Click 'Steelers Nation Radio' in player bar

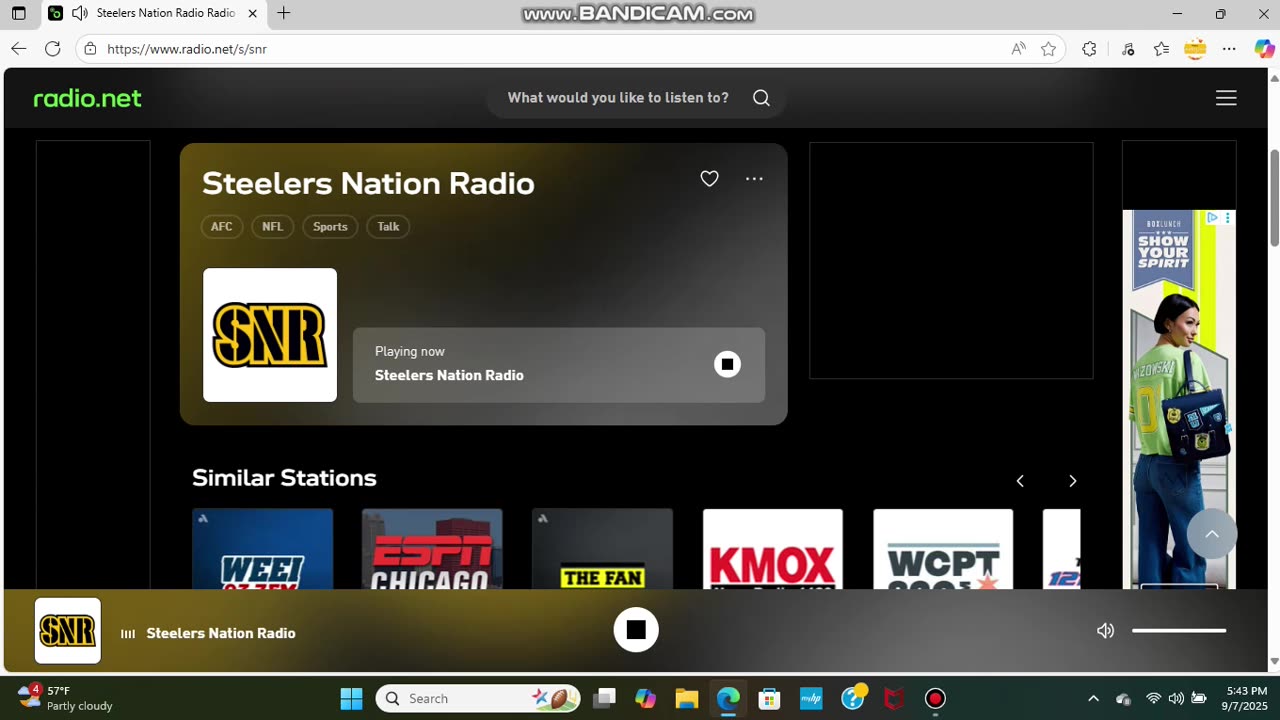(221, 633)
